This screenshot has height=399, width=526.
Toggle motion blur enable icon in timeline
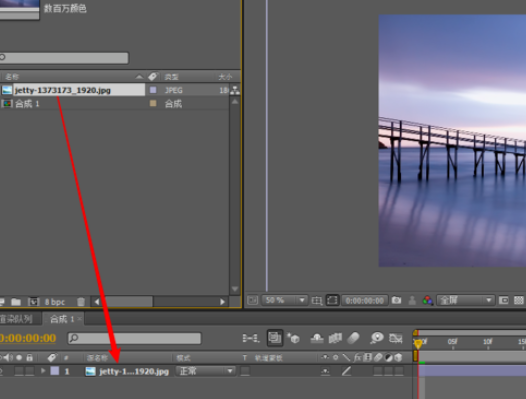point(353,338)
